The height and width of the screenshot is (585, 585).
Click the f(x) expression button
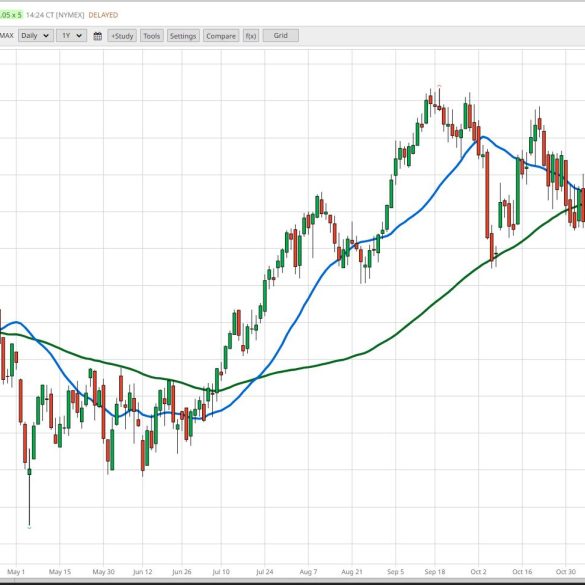(251, 36)
